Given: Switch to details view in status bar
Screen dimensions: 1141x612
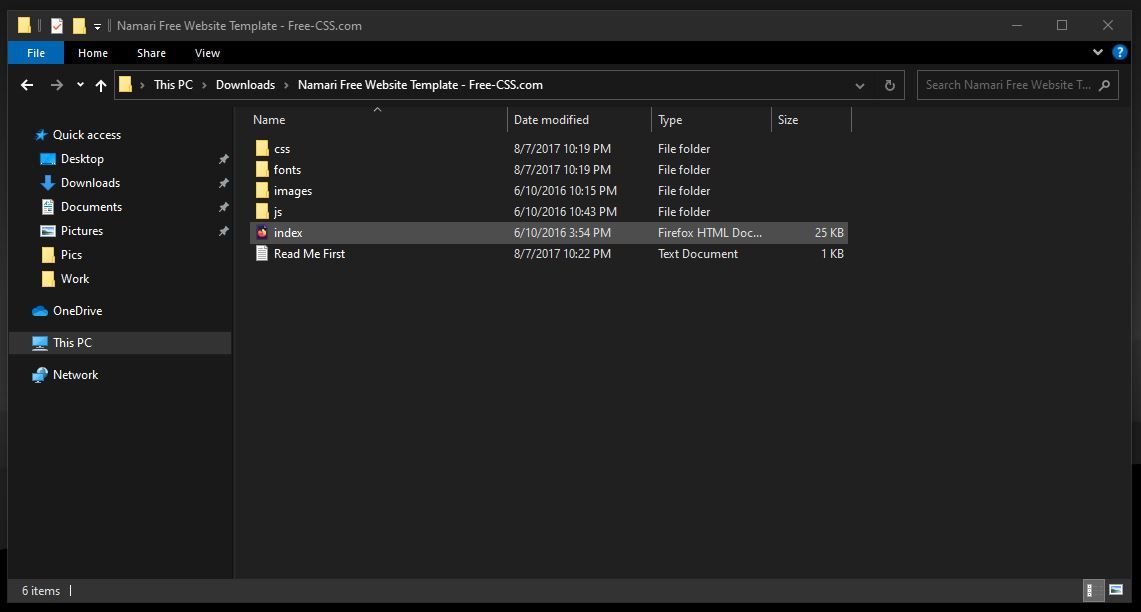Looking at the screenshot, I should tap(1094, 591).
